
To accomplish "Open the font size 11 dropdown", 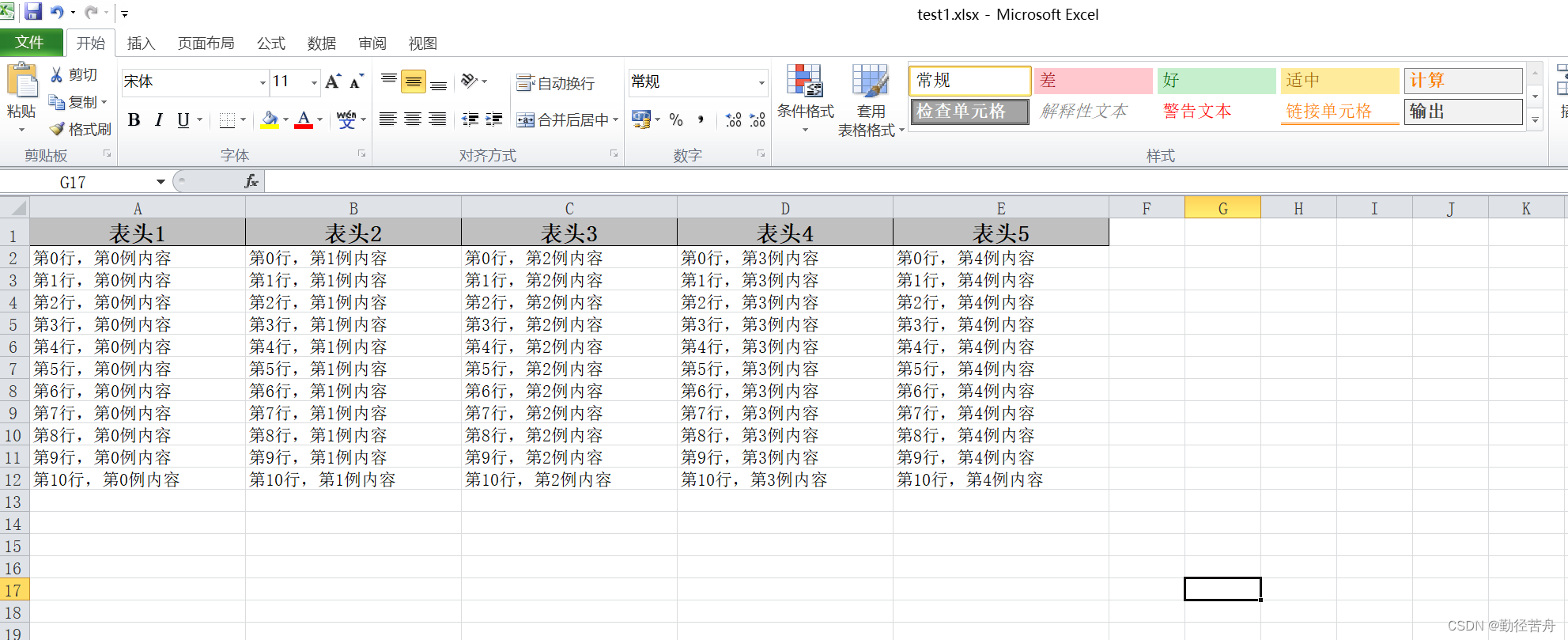I will pyautogui.click(x=314, y=82).
